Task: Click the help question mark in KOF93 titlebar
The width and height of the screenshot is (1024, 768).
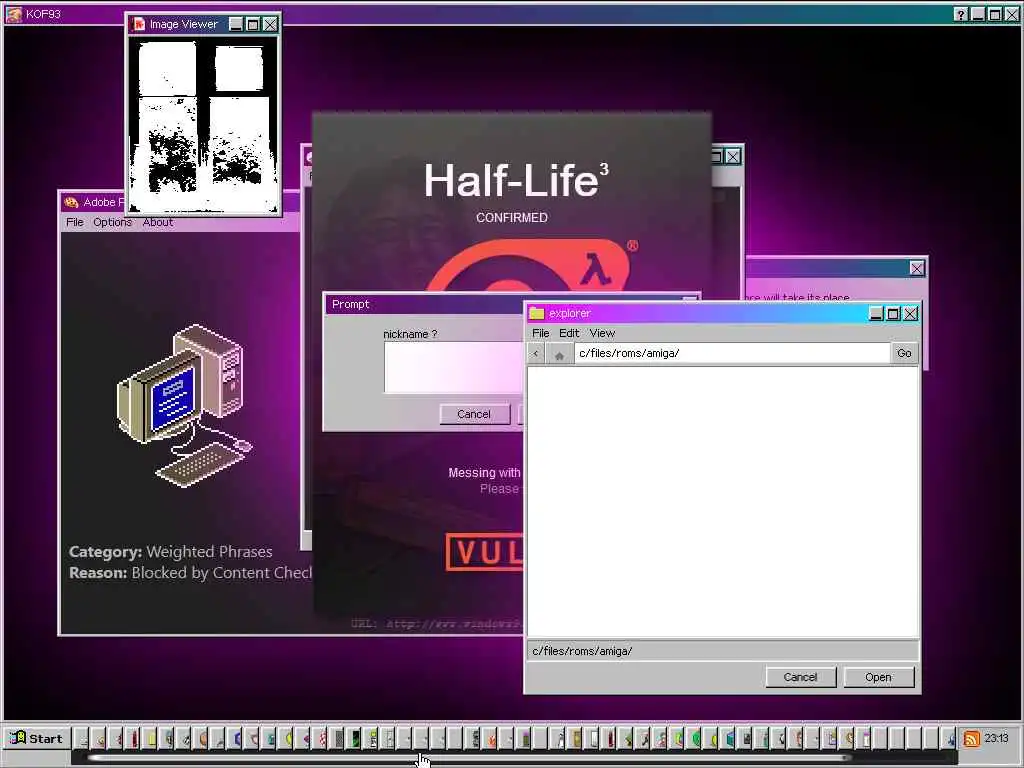Action: [960, 14]
